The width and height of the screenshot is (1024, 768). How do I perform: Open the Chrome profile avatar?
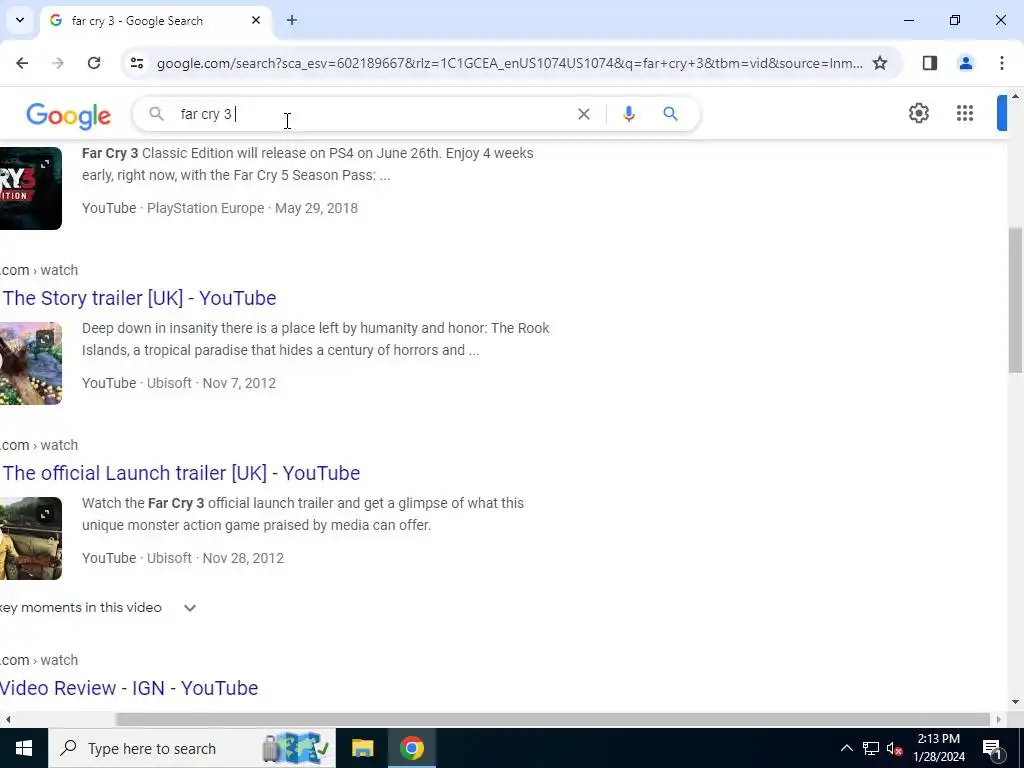pyautogui.click(x=965, y=63)
